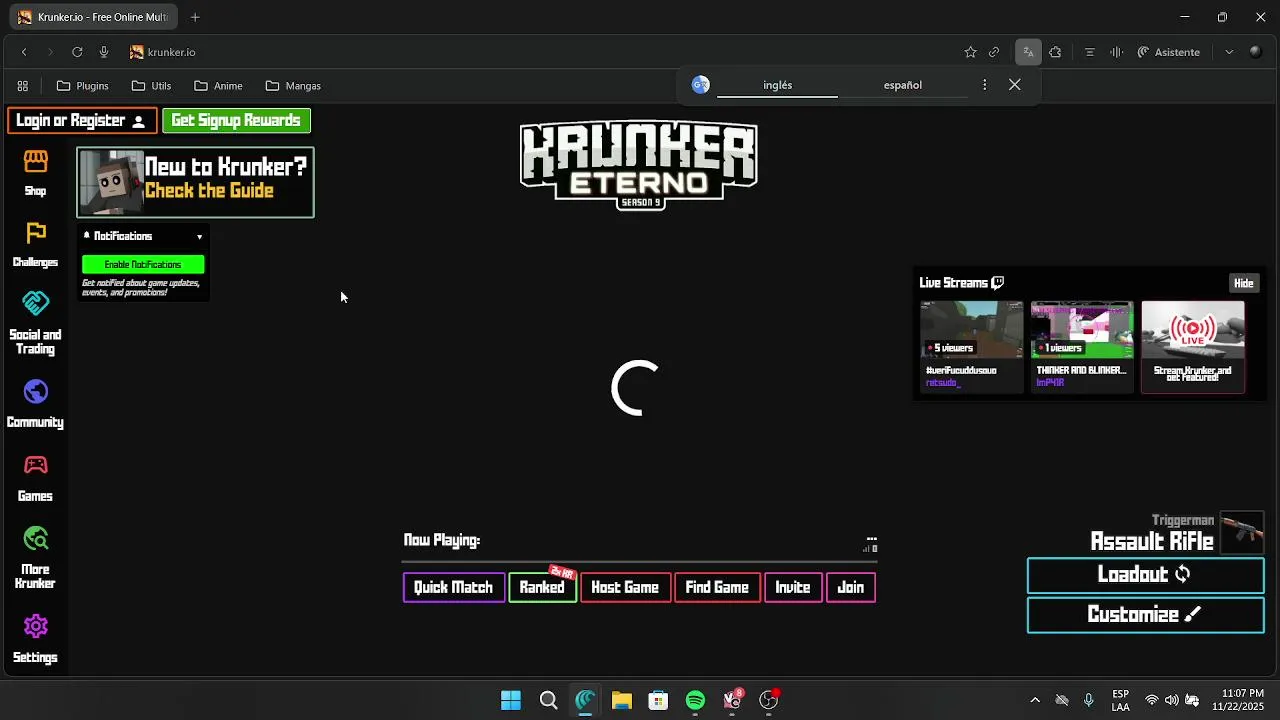This screenshot has width=1280, height=720.
Task: Select español in the translate popup
Action: pos(902,85)
